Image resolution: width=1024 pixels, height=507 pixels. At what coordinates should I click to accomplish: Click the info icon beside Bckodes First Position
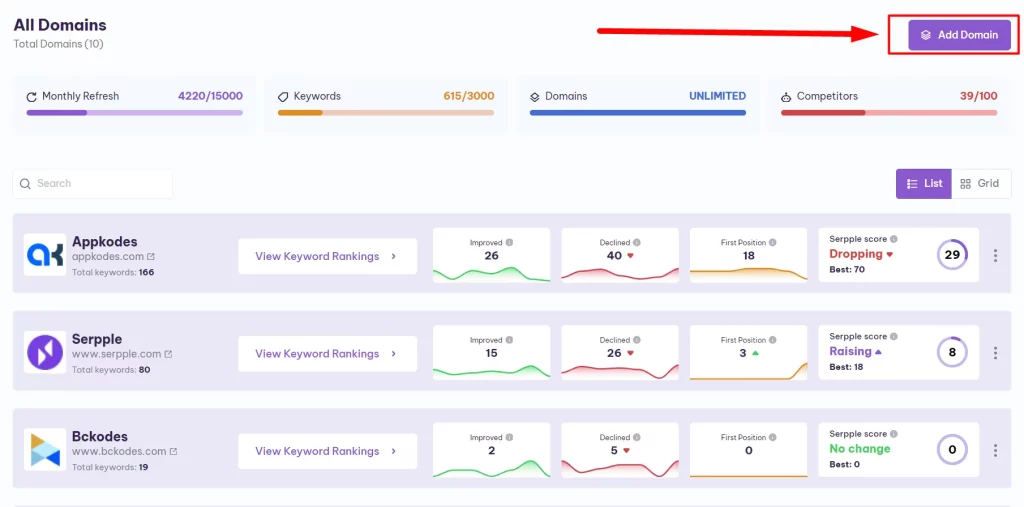point(773,437)
